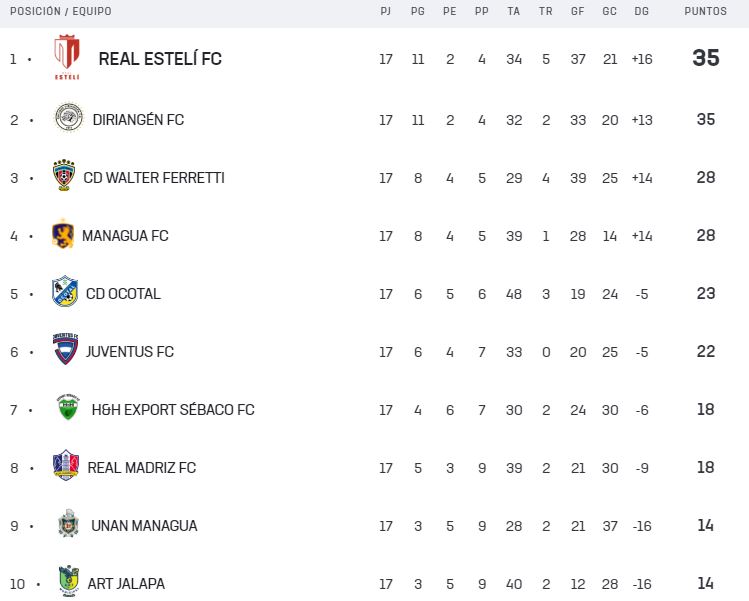Screen dimensions: 749x601
Task: Click the POSICIÓN / EQUIPO column header
Action: click(61, 12)
